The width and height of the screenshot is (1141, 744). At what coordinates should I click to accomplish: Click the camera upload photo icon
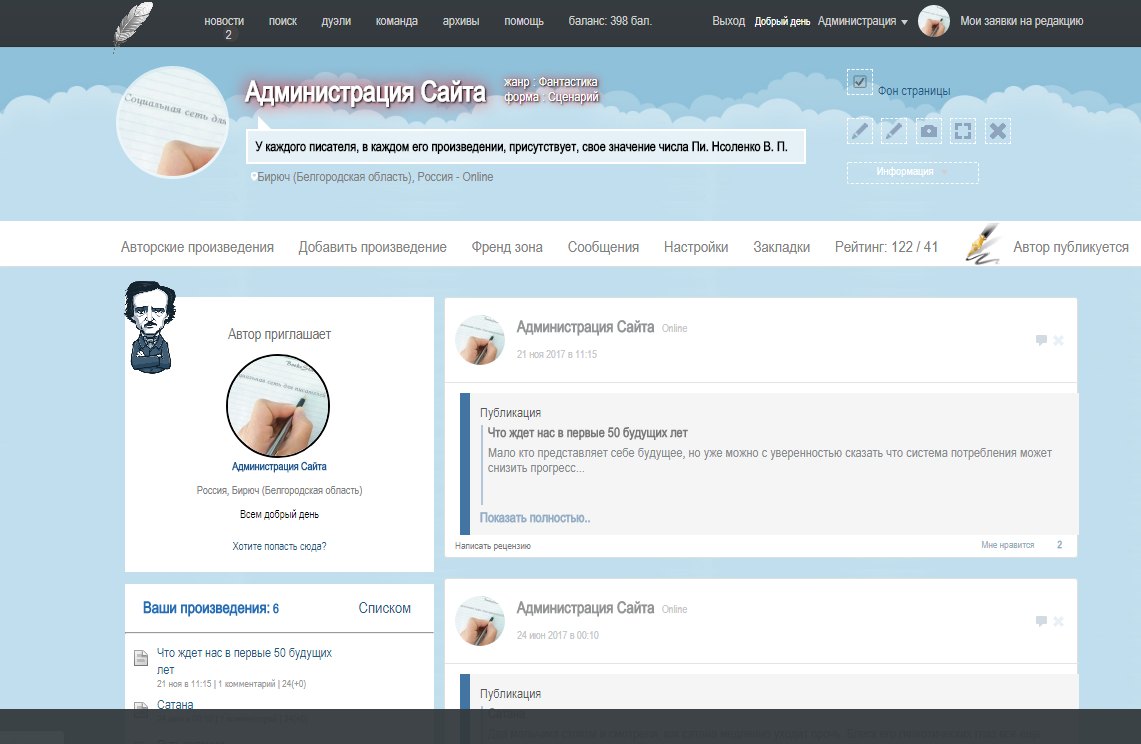coord(929,131)
